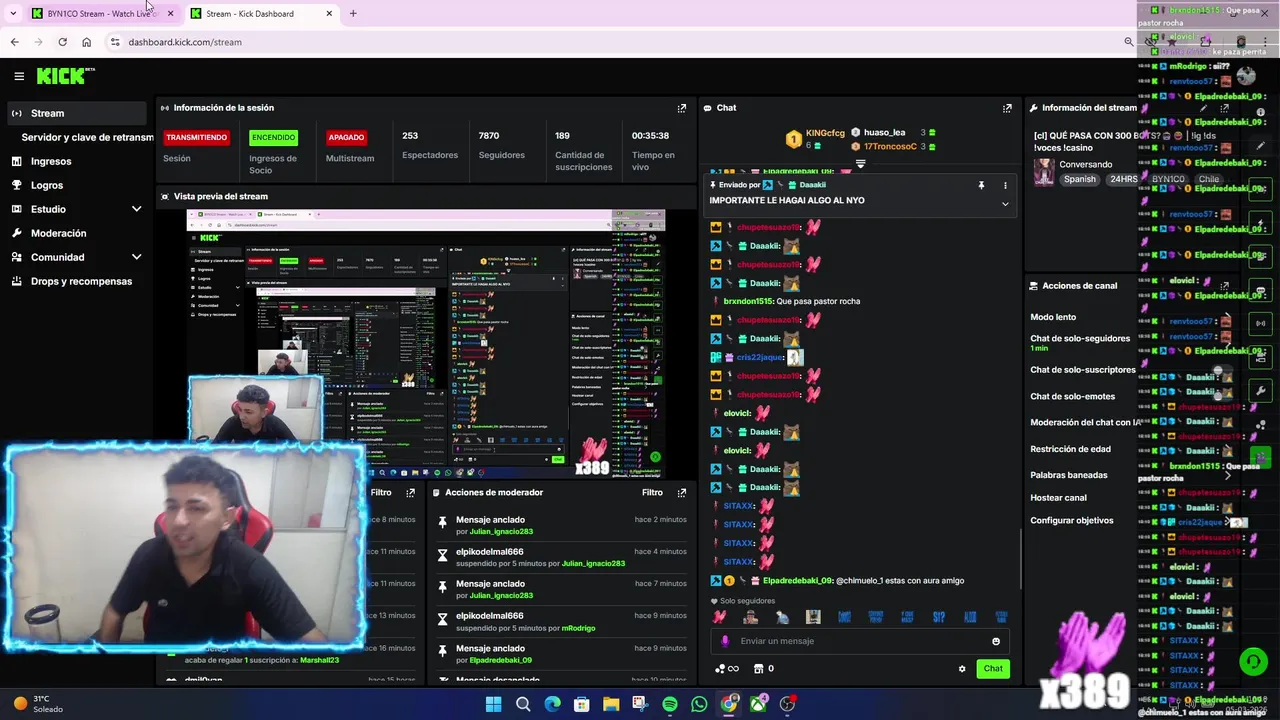Open Hostear canal action
1280x720 pixels.
pyautogui.click(x=1058, y=498)
